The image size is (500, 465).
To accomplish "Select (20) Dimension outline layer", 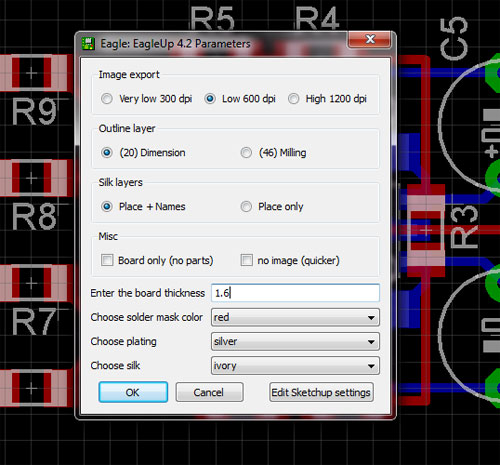I will 107,153.
